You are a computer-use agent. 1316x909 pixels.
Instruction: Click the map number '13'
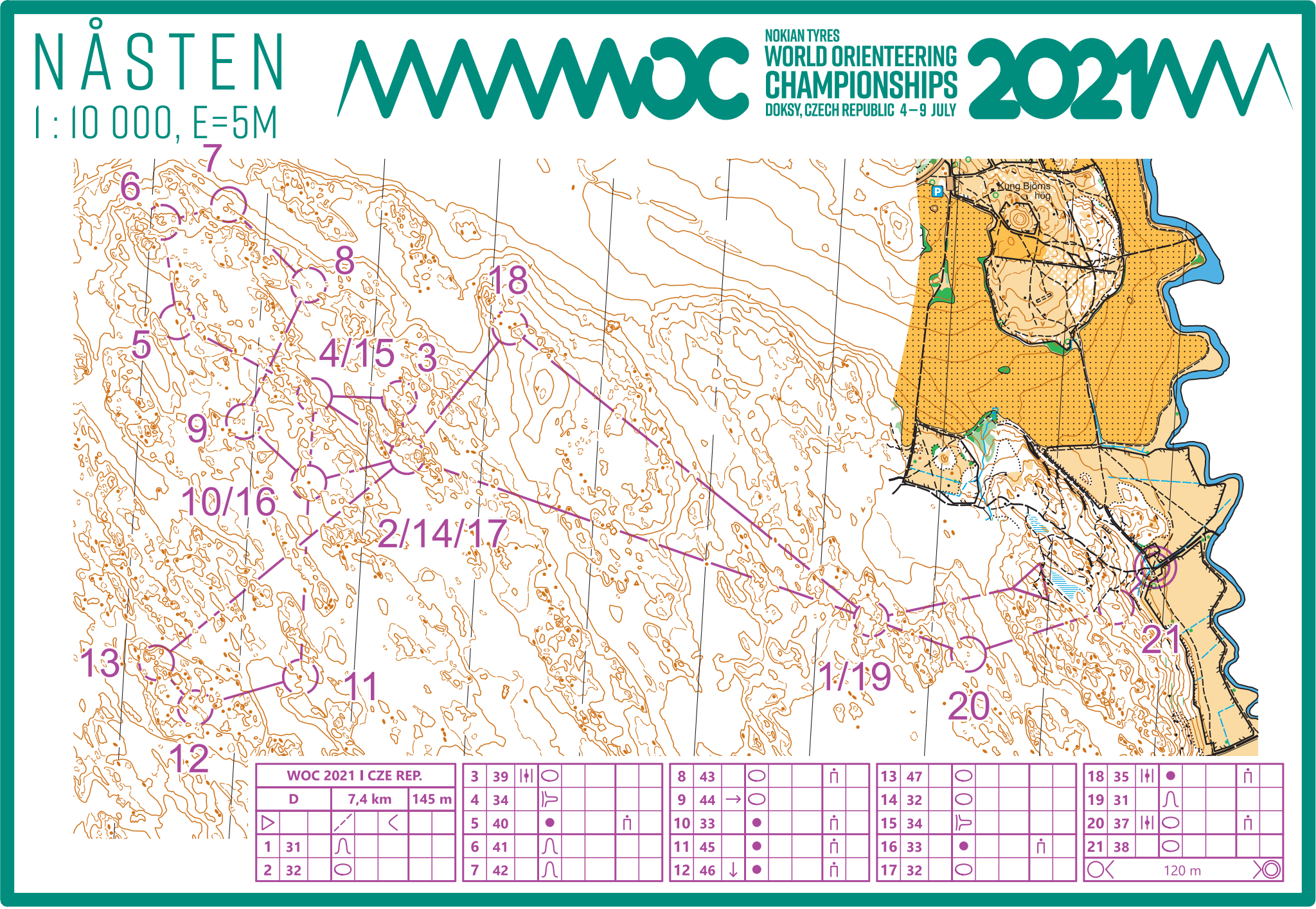[x=100, y=663]
